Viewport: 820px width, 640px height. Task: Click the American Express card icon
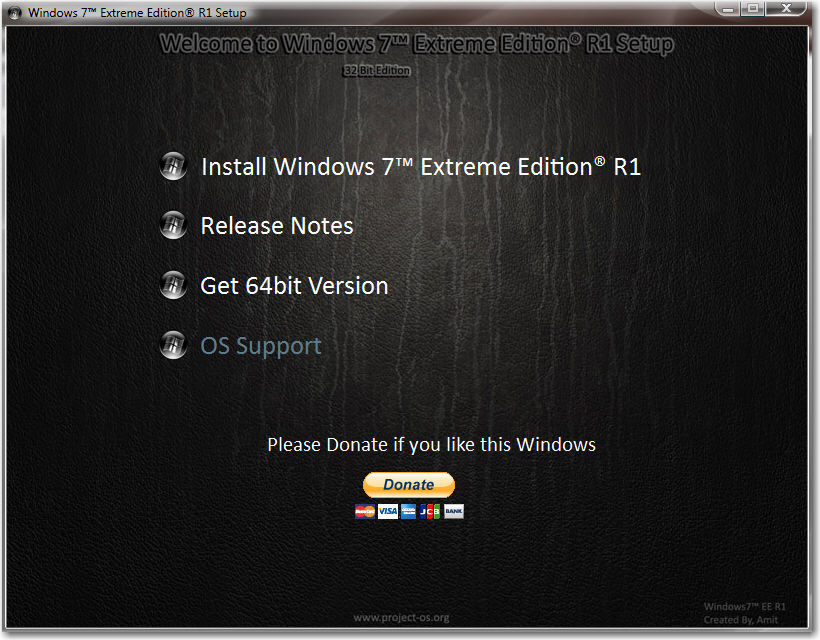408,511
